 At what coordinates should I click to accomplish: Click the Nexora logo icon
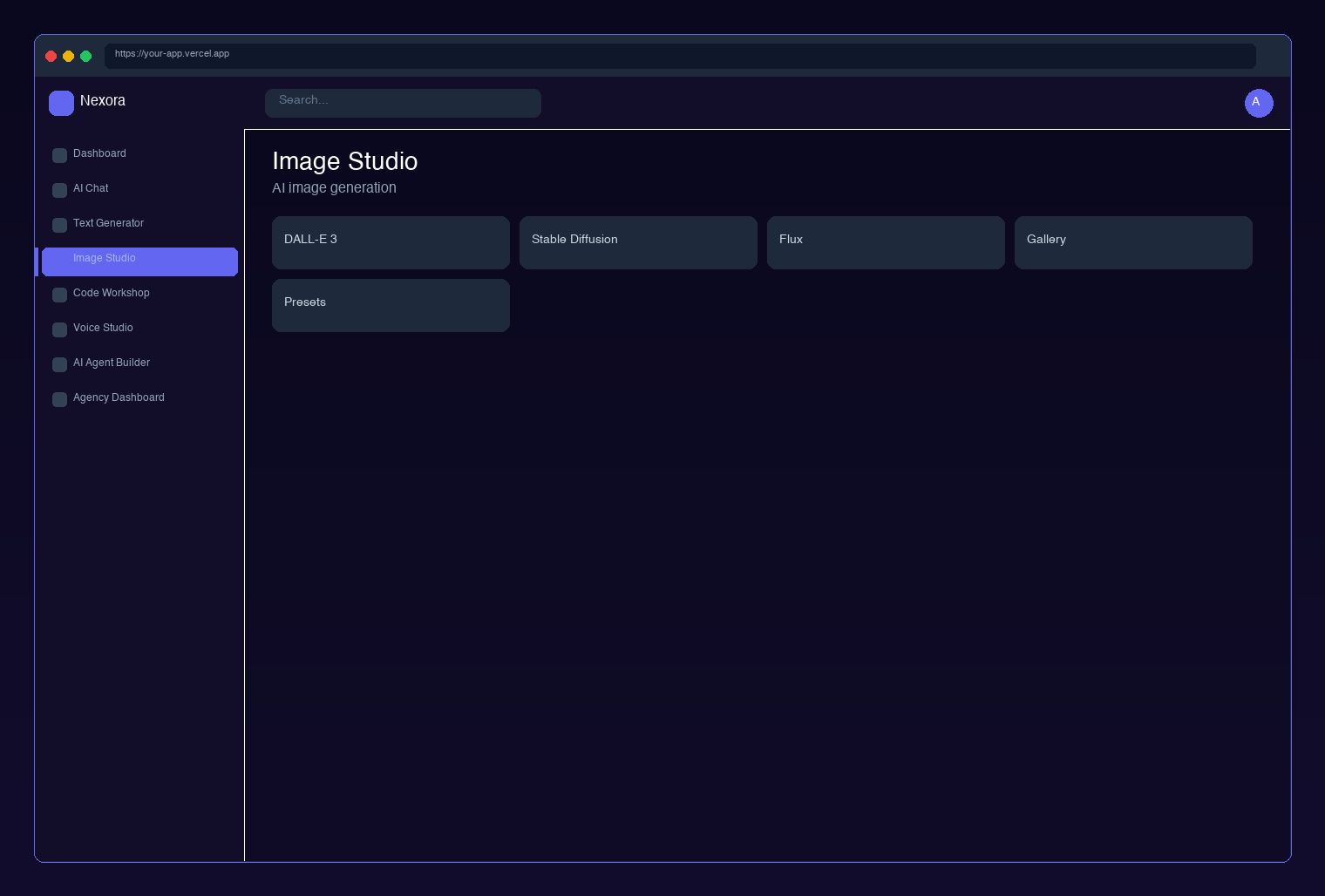[x=61, y=103]
